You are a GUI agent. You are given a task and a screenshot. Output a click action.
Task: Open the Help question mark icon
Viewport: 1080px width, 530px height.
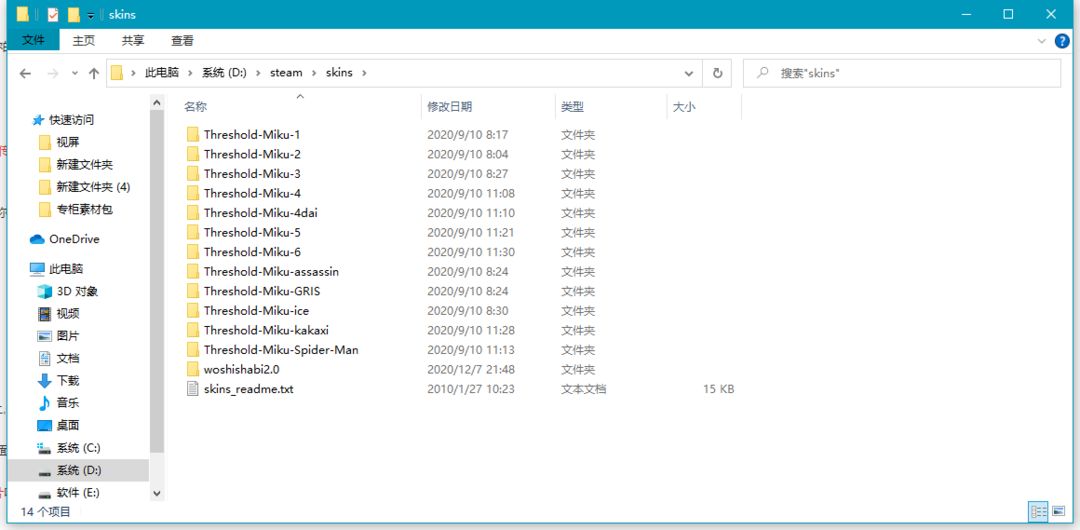[x=1062, y=41]
